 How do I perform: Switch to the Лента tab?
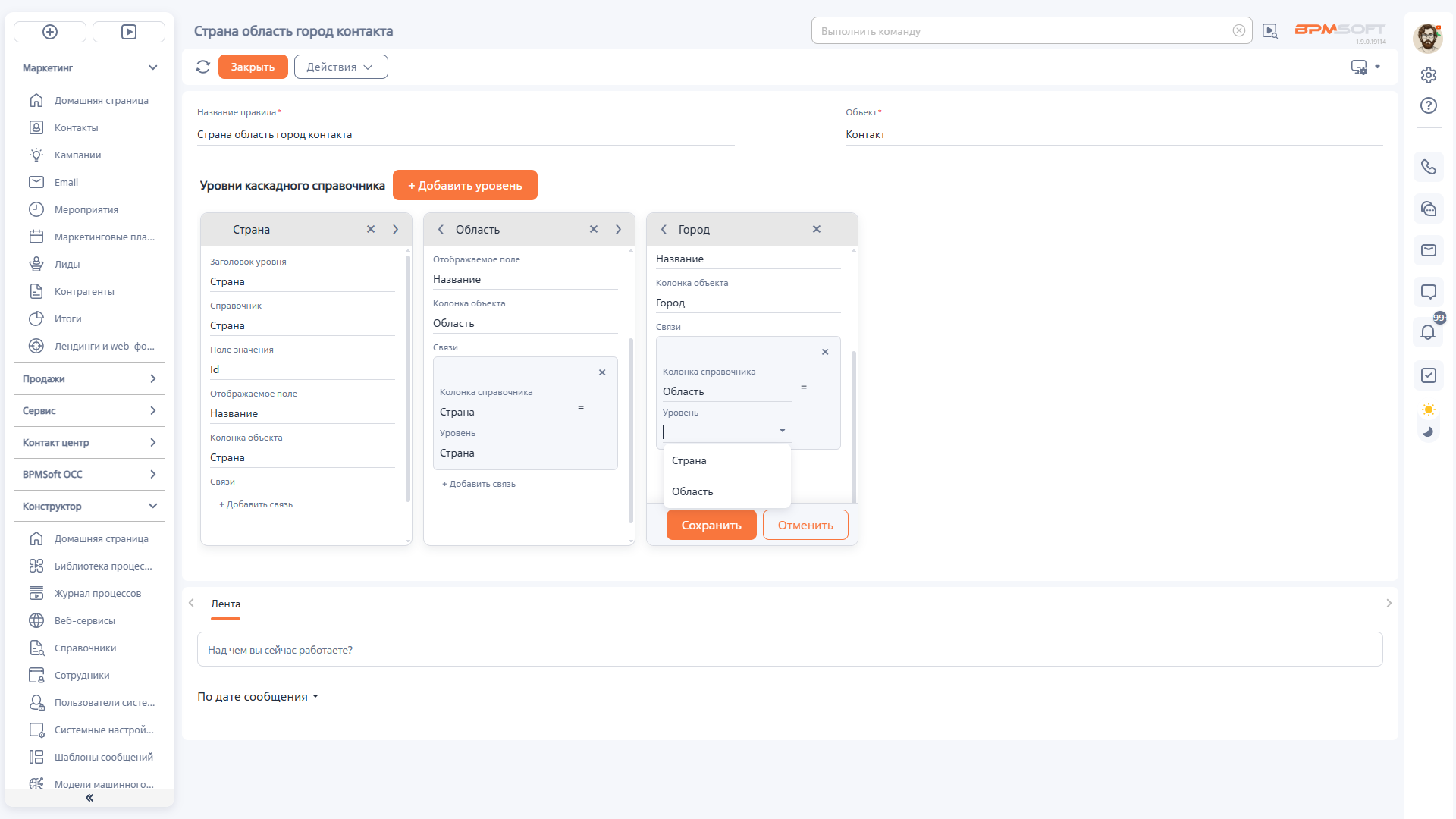(x=225, y=604)
